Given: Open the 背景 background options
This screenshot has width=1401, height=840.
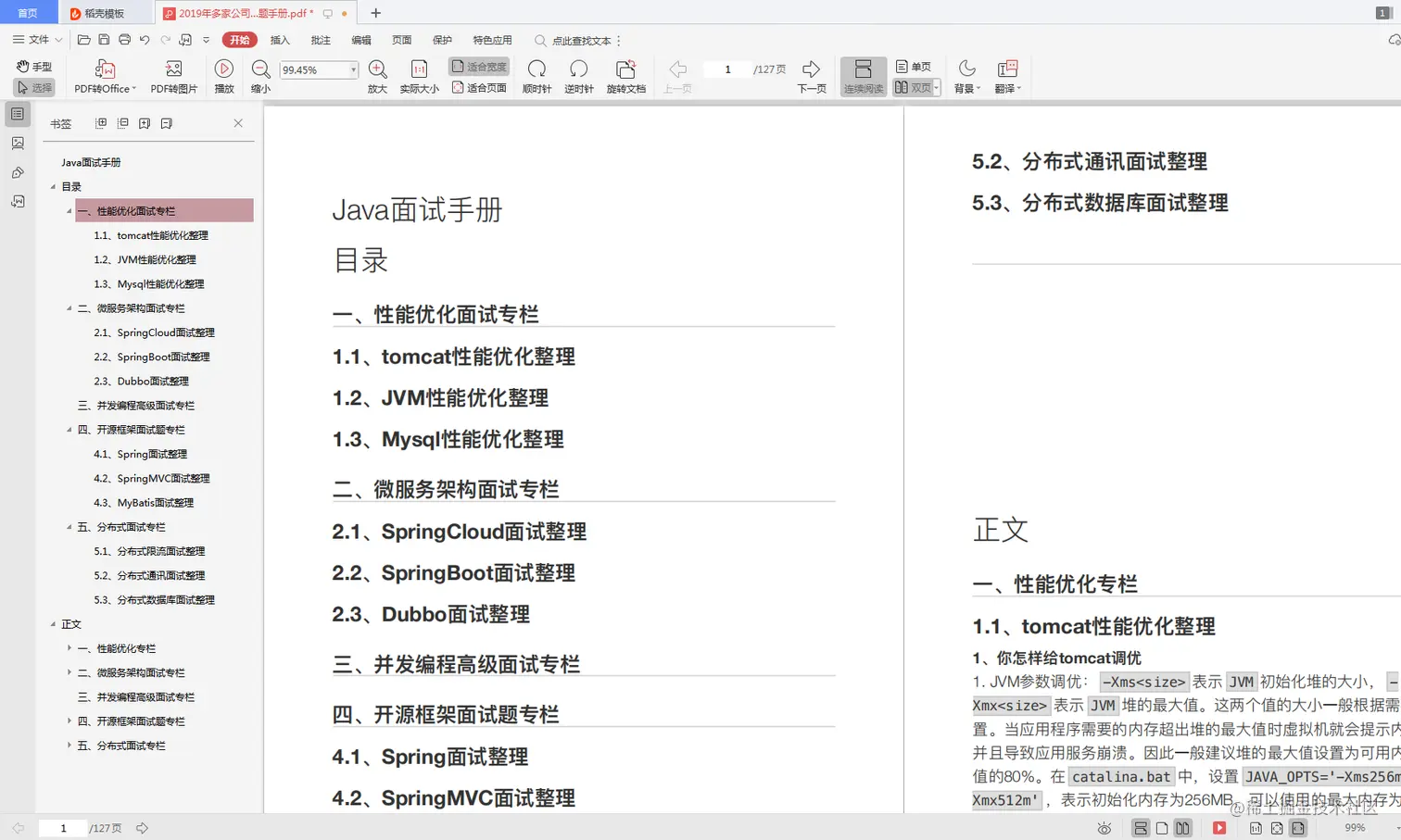Looking at the screenshot, I should click(967, 77).
